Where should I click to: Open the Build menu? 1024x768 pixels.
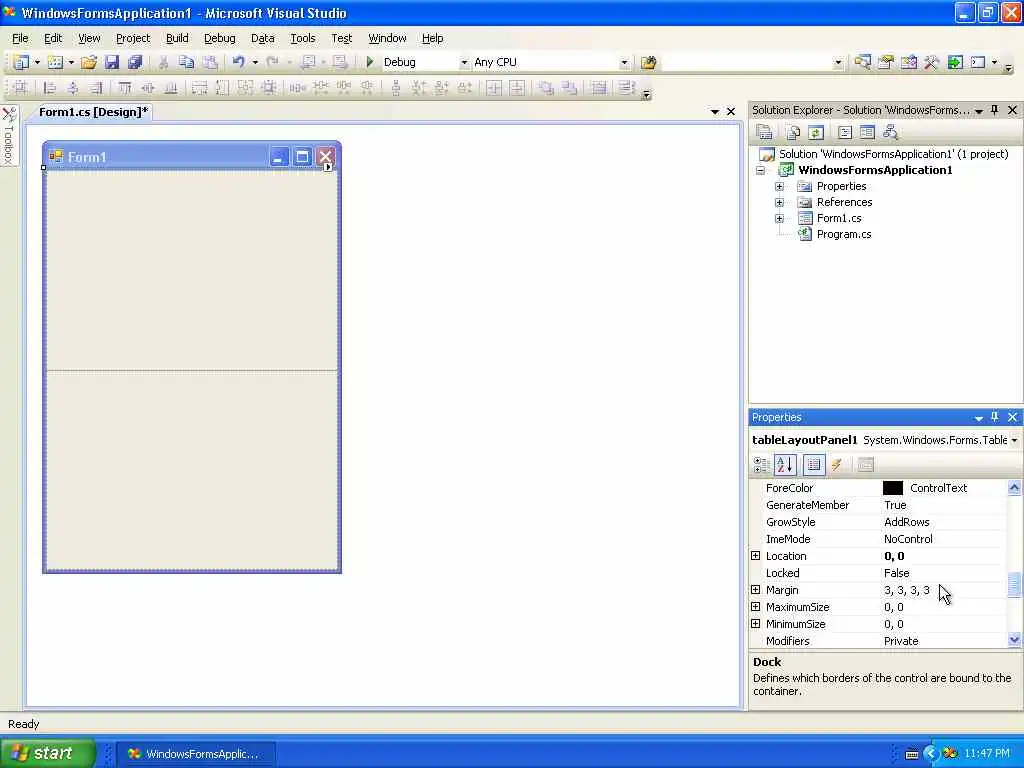tap(177, 39)
